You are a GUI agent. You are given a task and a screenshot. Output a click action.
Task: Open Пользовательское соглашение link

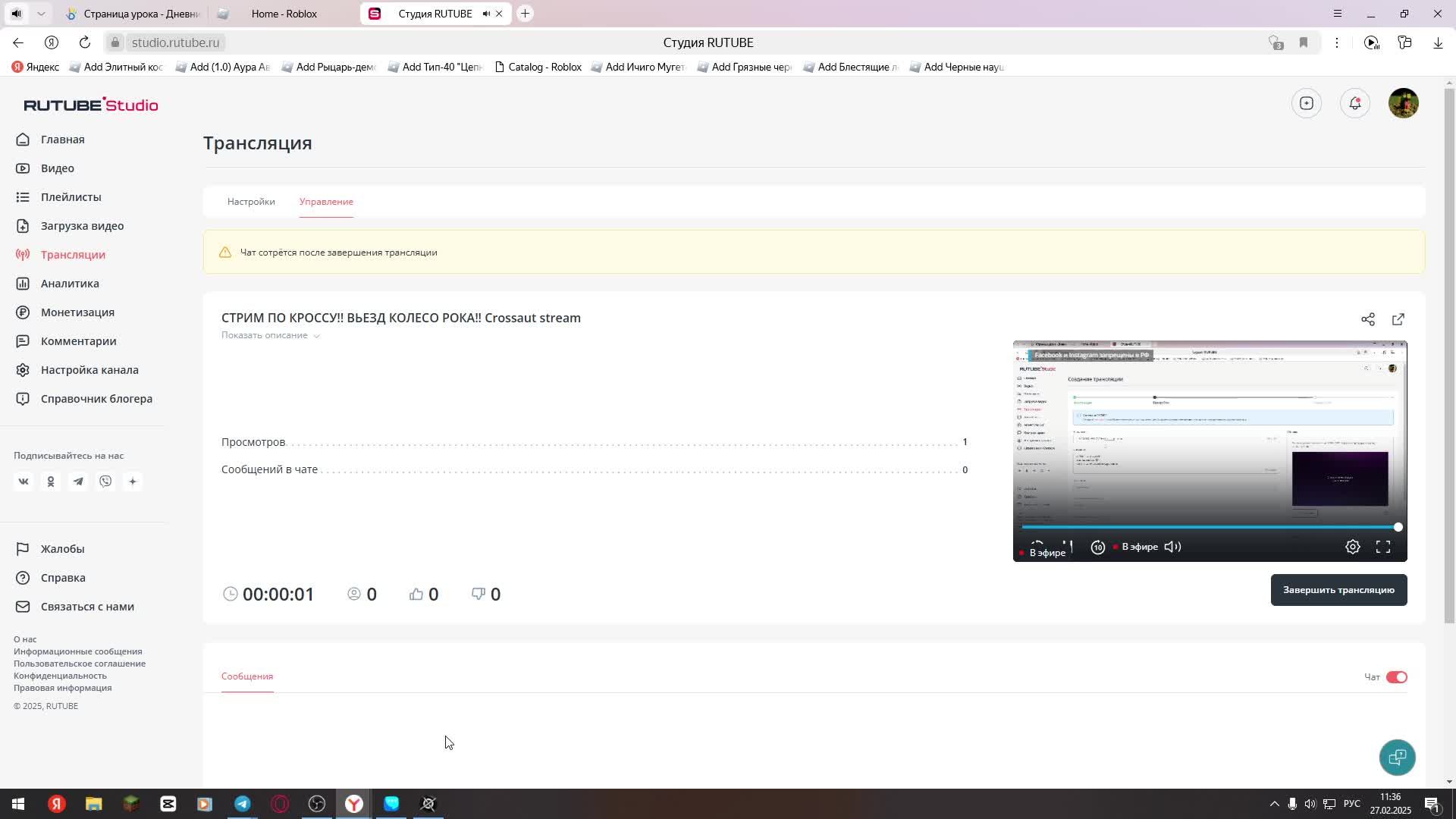coord(79,664)
